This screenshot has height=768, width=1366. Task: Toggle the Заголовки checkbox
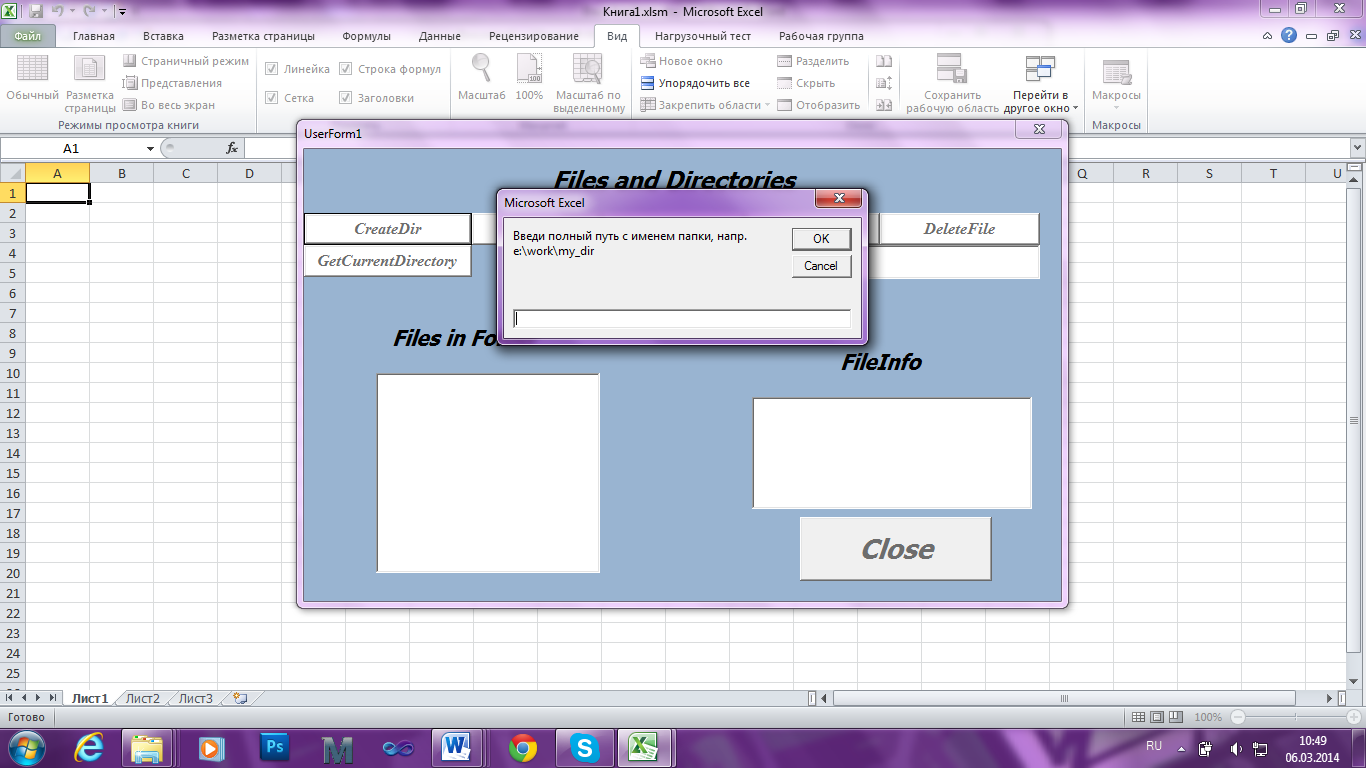[346, 98]
